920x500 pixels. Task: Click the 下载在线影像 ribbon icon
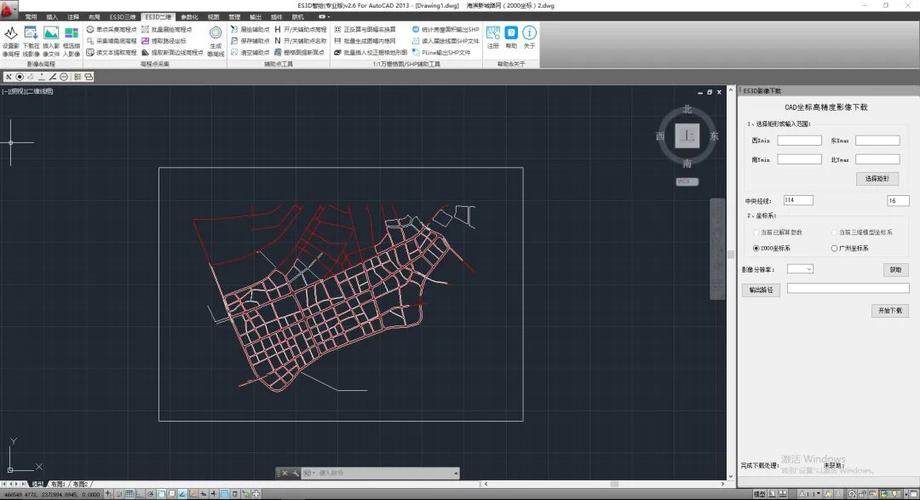[31, 41]
